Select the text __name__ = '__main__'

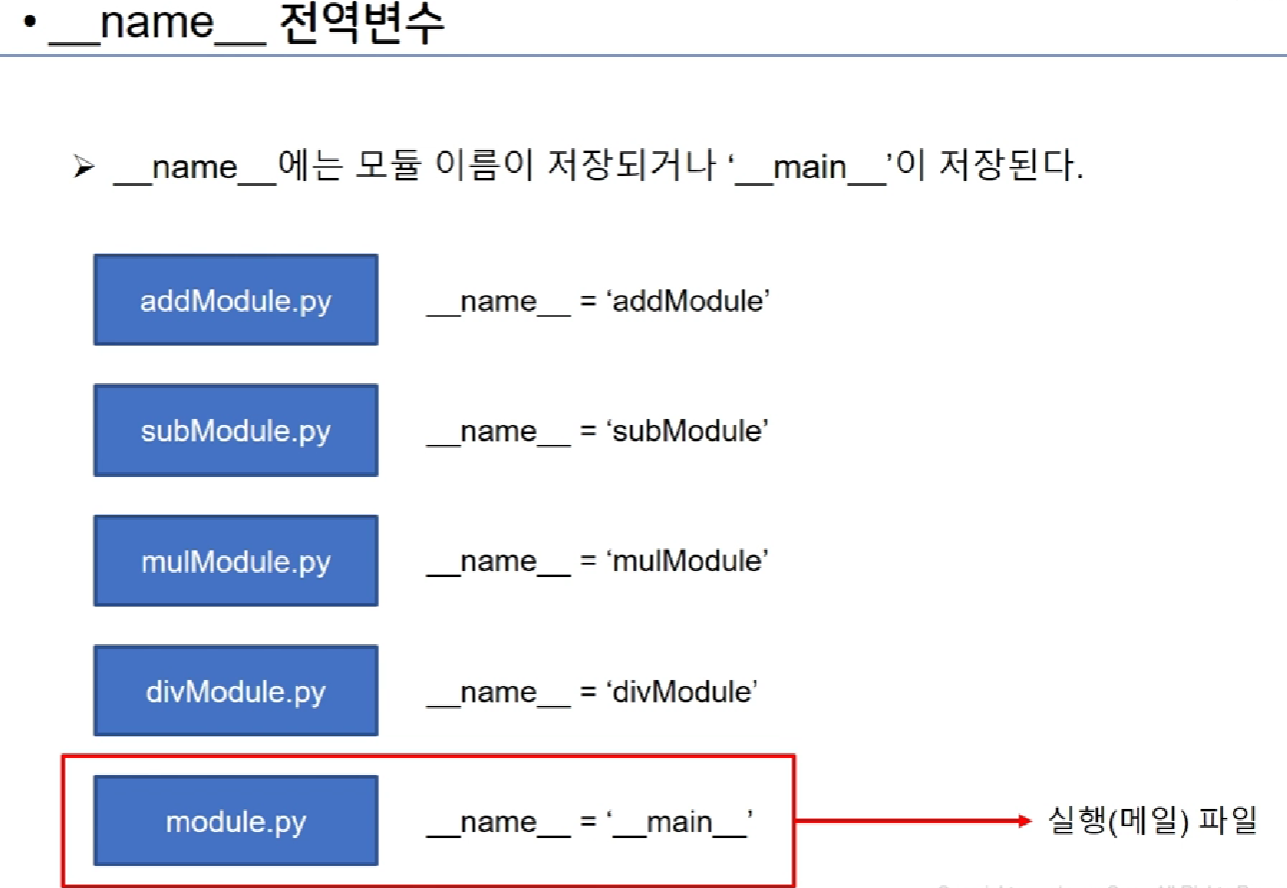[x=590, y=823]
